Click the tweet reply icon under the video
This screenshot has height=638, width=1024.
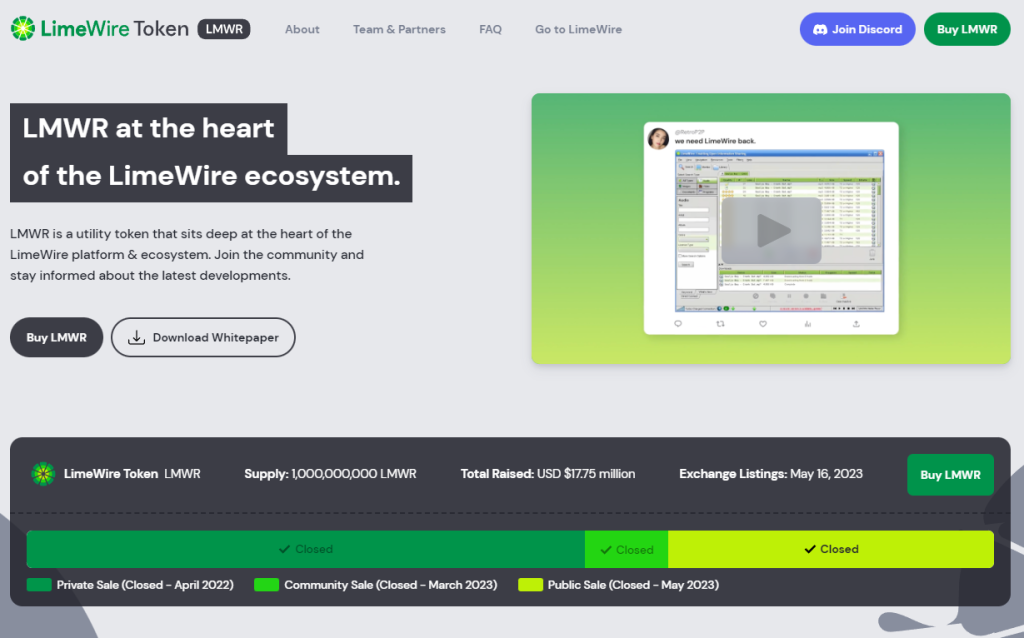[x=678, y=323]
